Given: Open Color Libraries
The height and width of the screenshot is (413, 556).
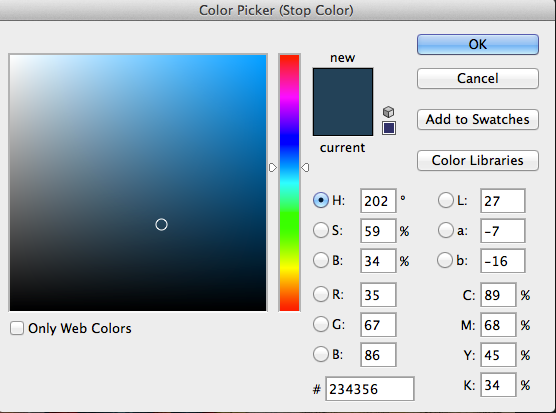Looking at the screenshot, I should [478, 161].
